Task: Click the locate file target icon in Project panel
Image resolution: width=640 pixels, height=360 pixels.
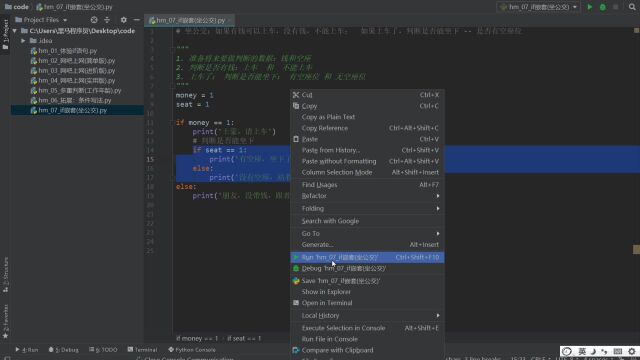Action: click(94, 20)
